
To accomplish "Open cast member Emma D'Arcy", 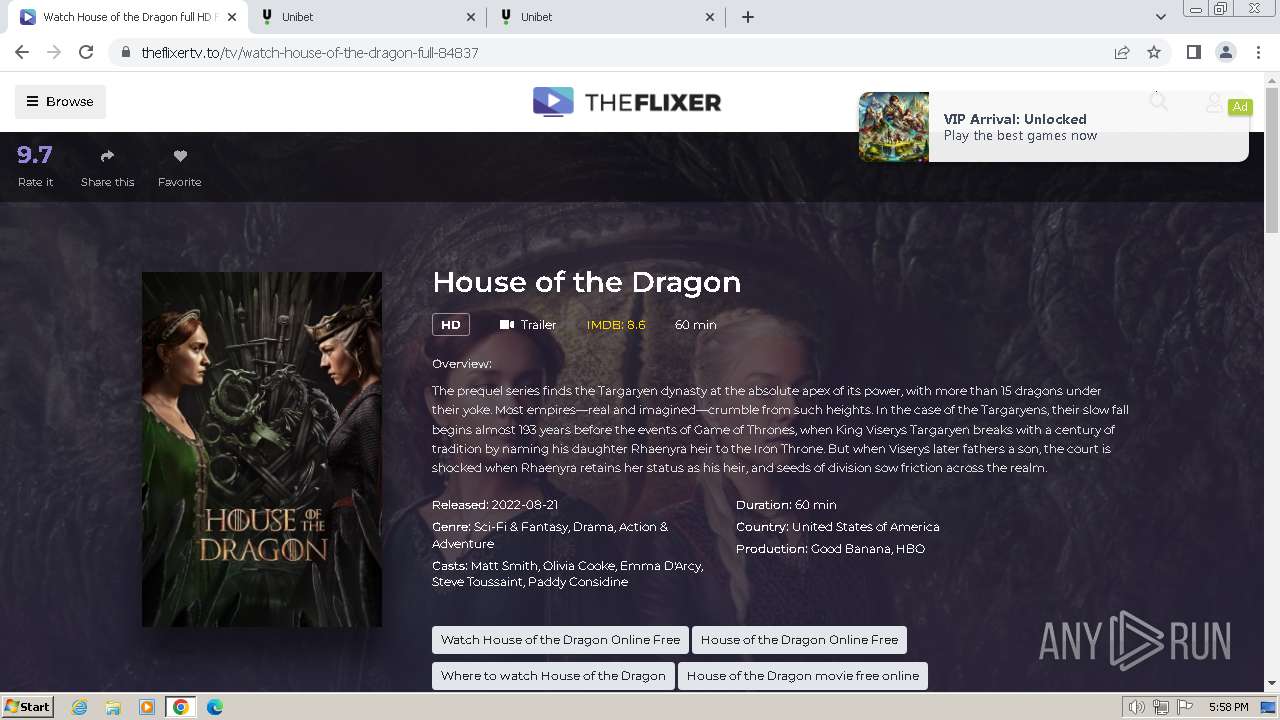I will (660, 565).
